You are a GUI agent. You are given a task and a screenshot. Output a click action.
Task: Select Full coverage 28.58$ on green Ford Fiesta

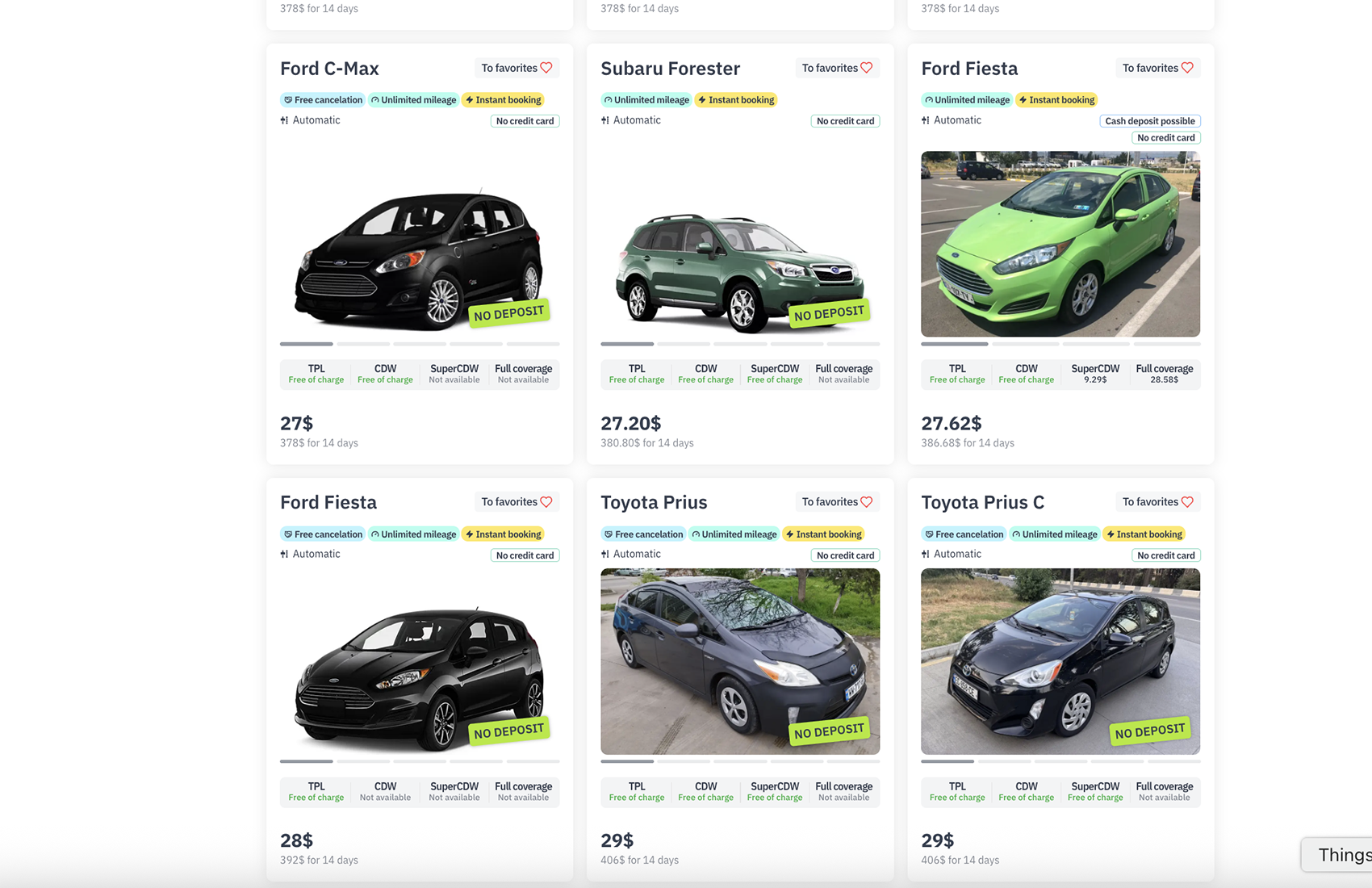(x=1164, y=373)
